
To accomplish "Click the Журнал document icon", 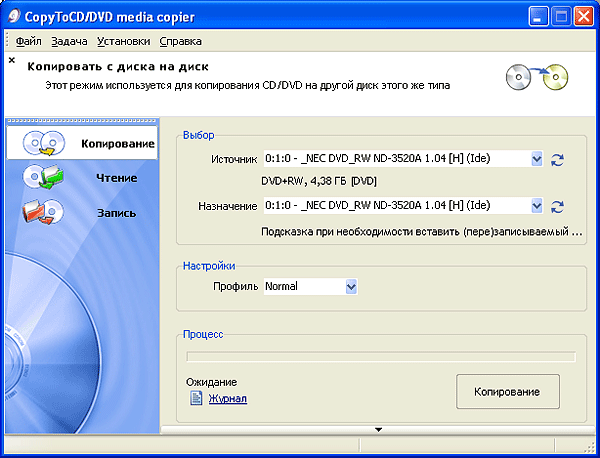I will click(196, 398).
